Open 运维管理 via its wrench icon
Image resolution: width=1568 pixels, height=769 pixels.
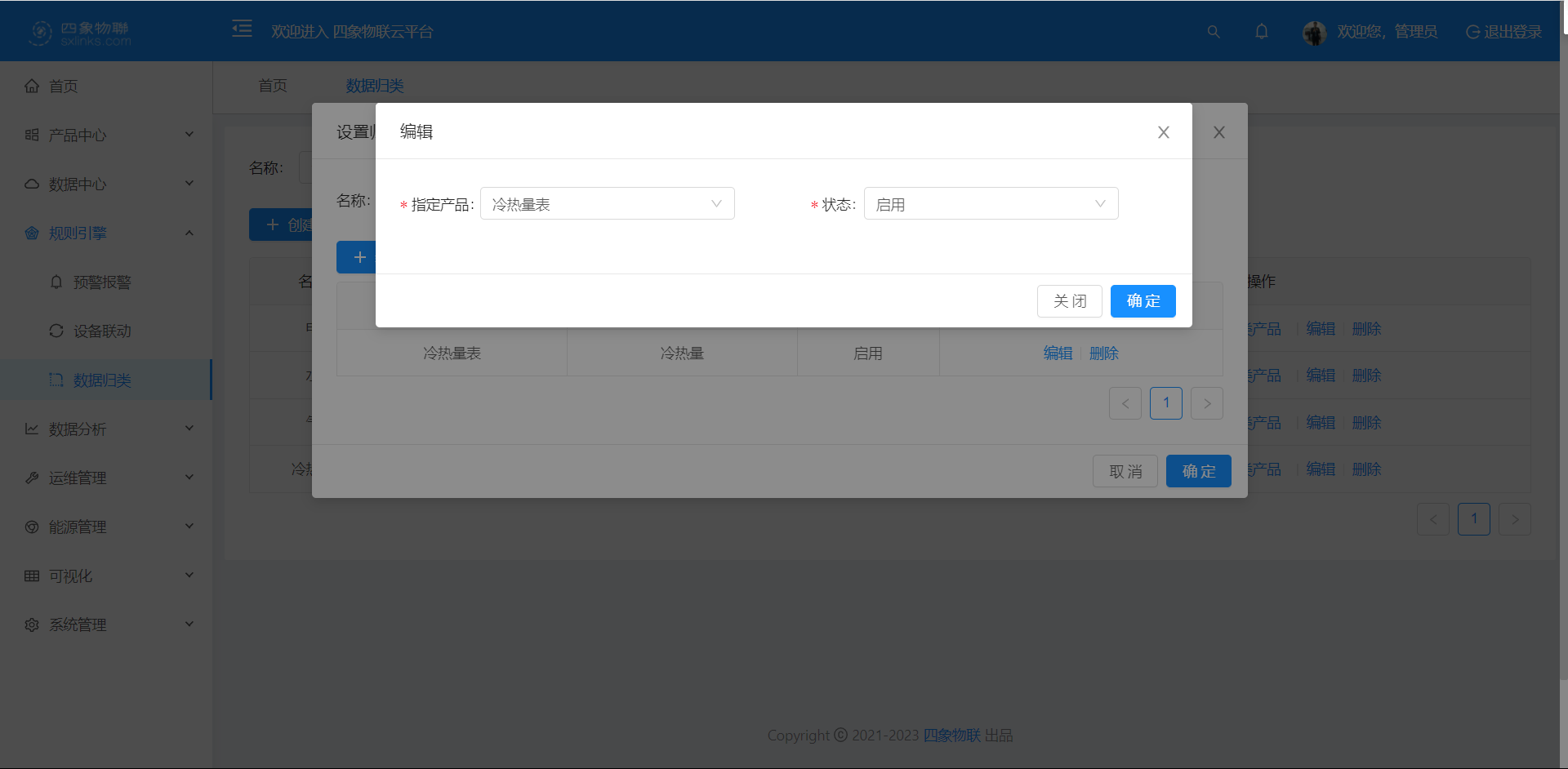click(x=31, y=477)
